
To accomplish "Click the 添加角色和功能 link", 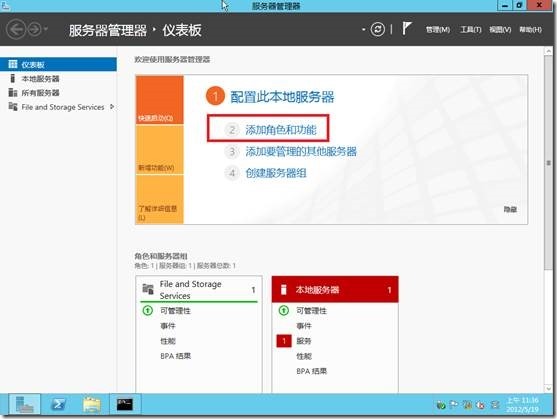I will point(281,130).
